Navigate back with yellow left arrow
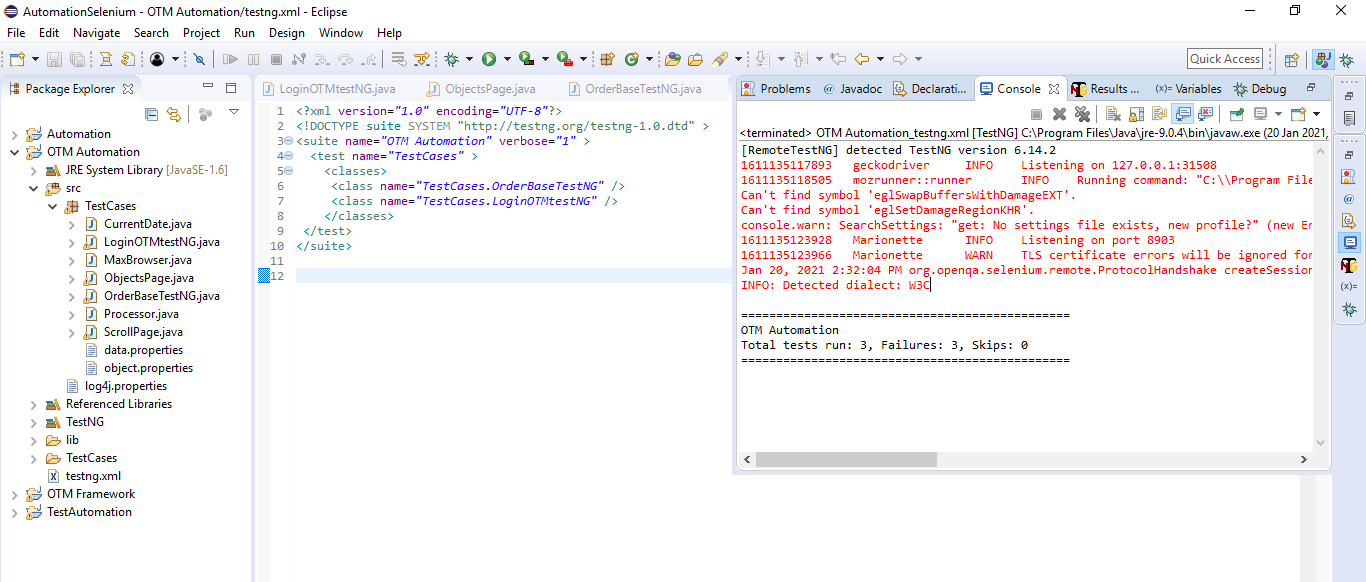Screen dimensions: 1366x582 (x=861, y=59)
